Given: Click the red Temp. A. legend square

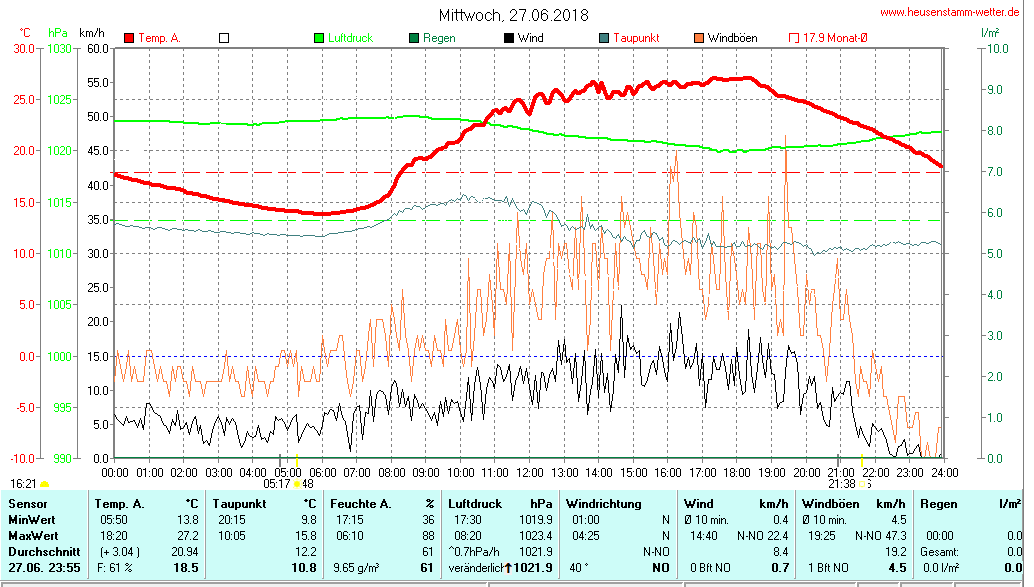Looking at the screenshot, I should (129, 38).
